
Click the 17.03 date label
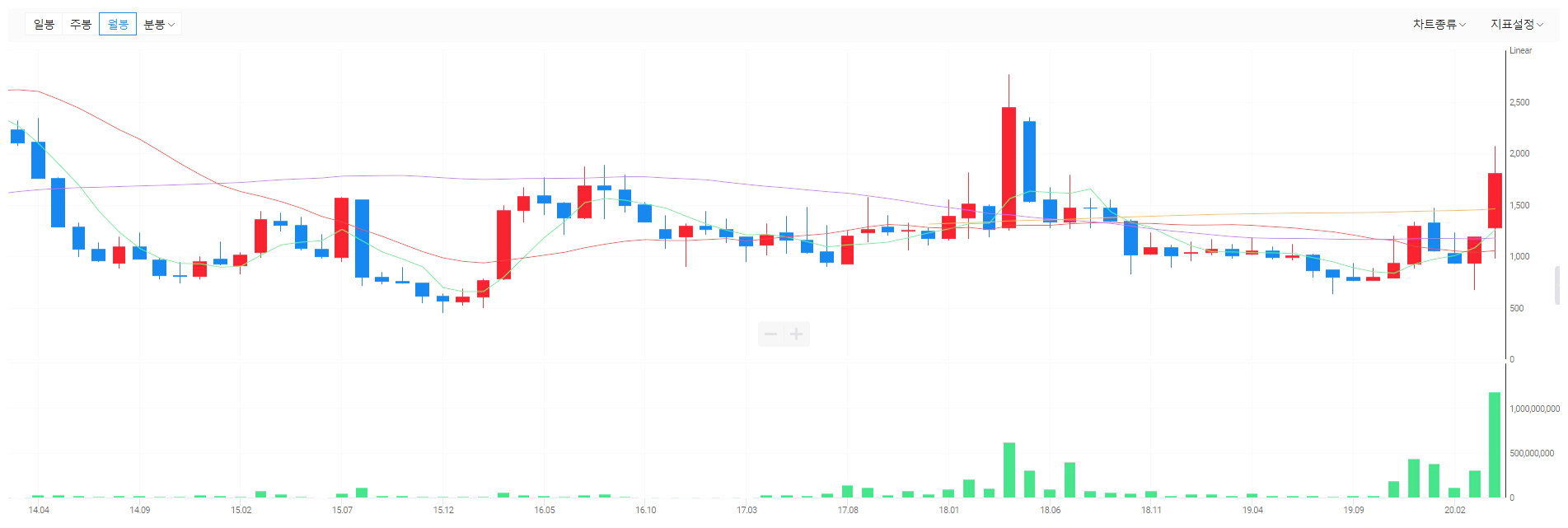point(747,511)
